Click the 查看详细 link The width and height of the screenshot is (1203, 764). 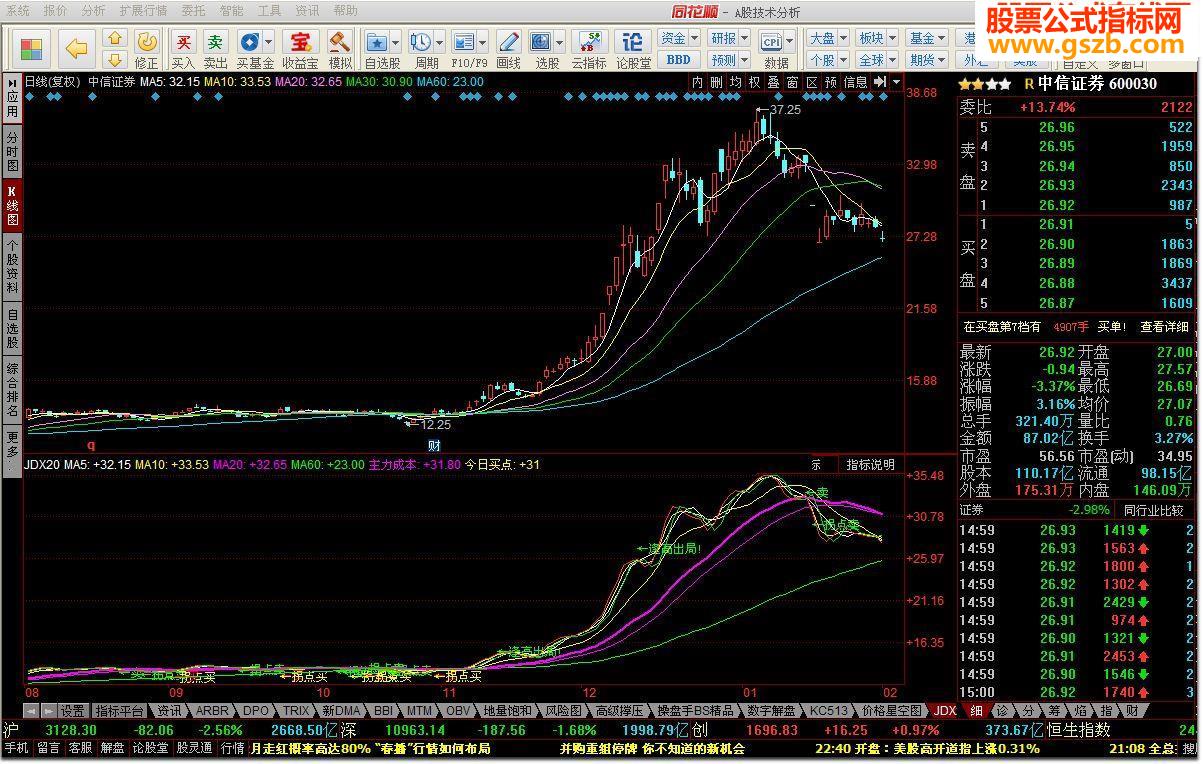click(1165, 327)
